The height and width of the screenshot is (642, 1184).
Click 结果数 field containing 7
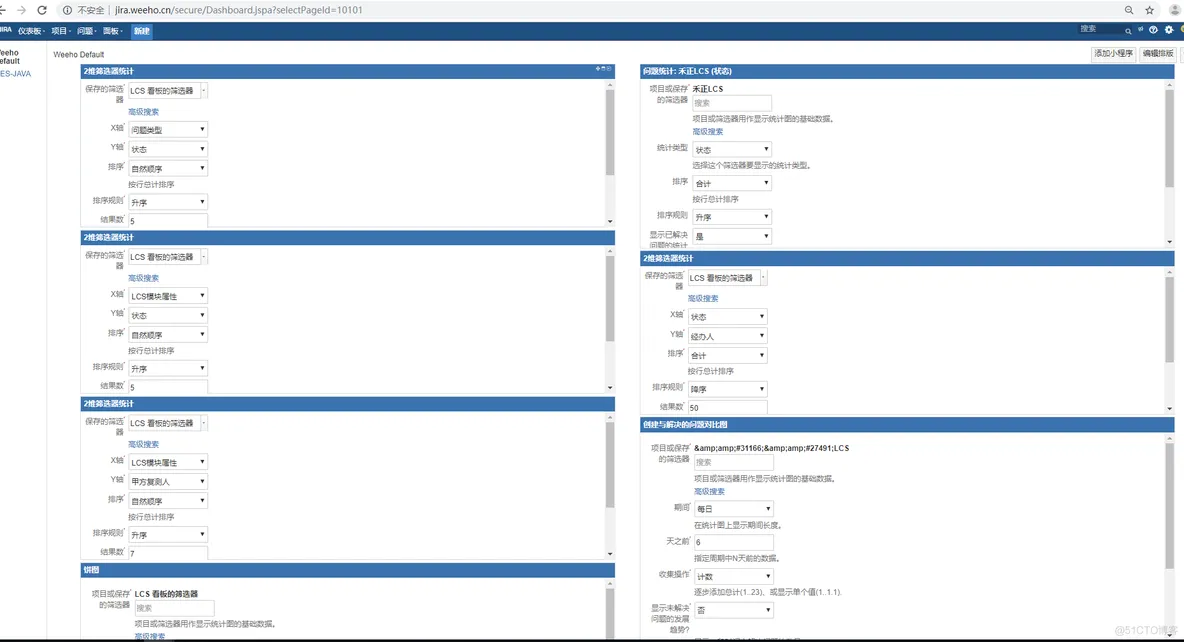click(x=167, y=553)
